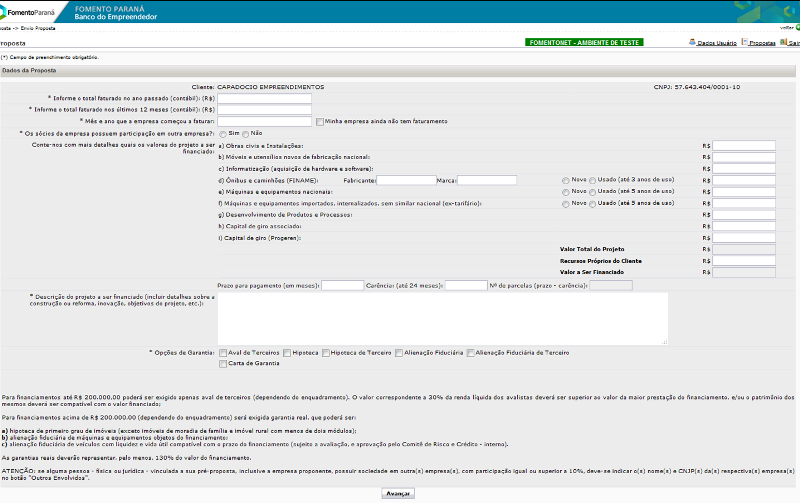The width and height of the screenshot is (800, 503).
Task: Focus the Marca input field
Action: tap(487, 180)
